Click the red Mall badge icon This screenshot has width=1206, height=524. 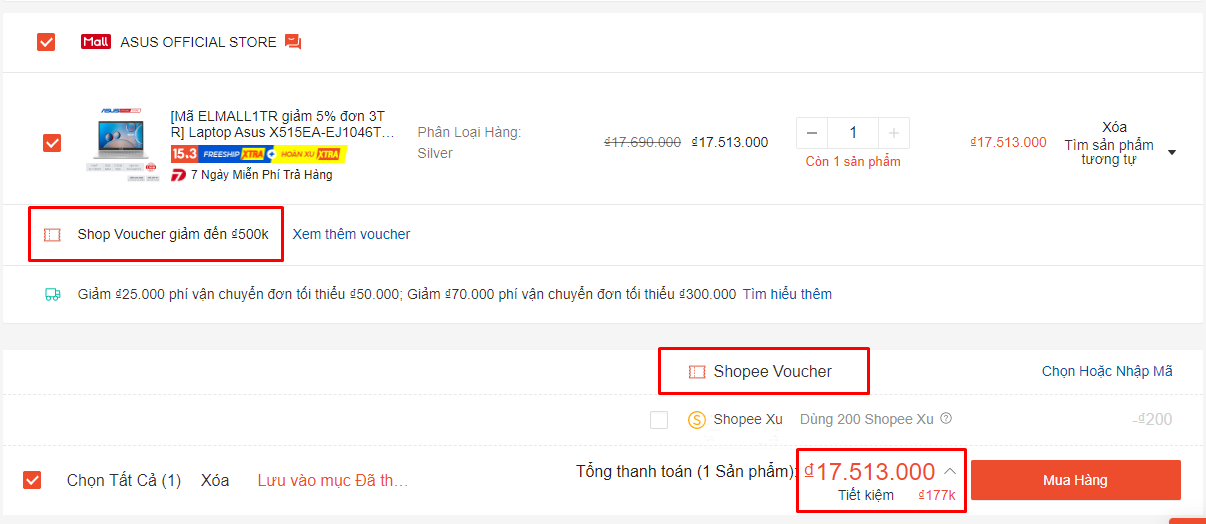(96, 42)
